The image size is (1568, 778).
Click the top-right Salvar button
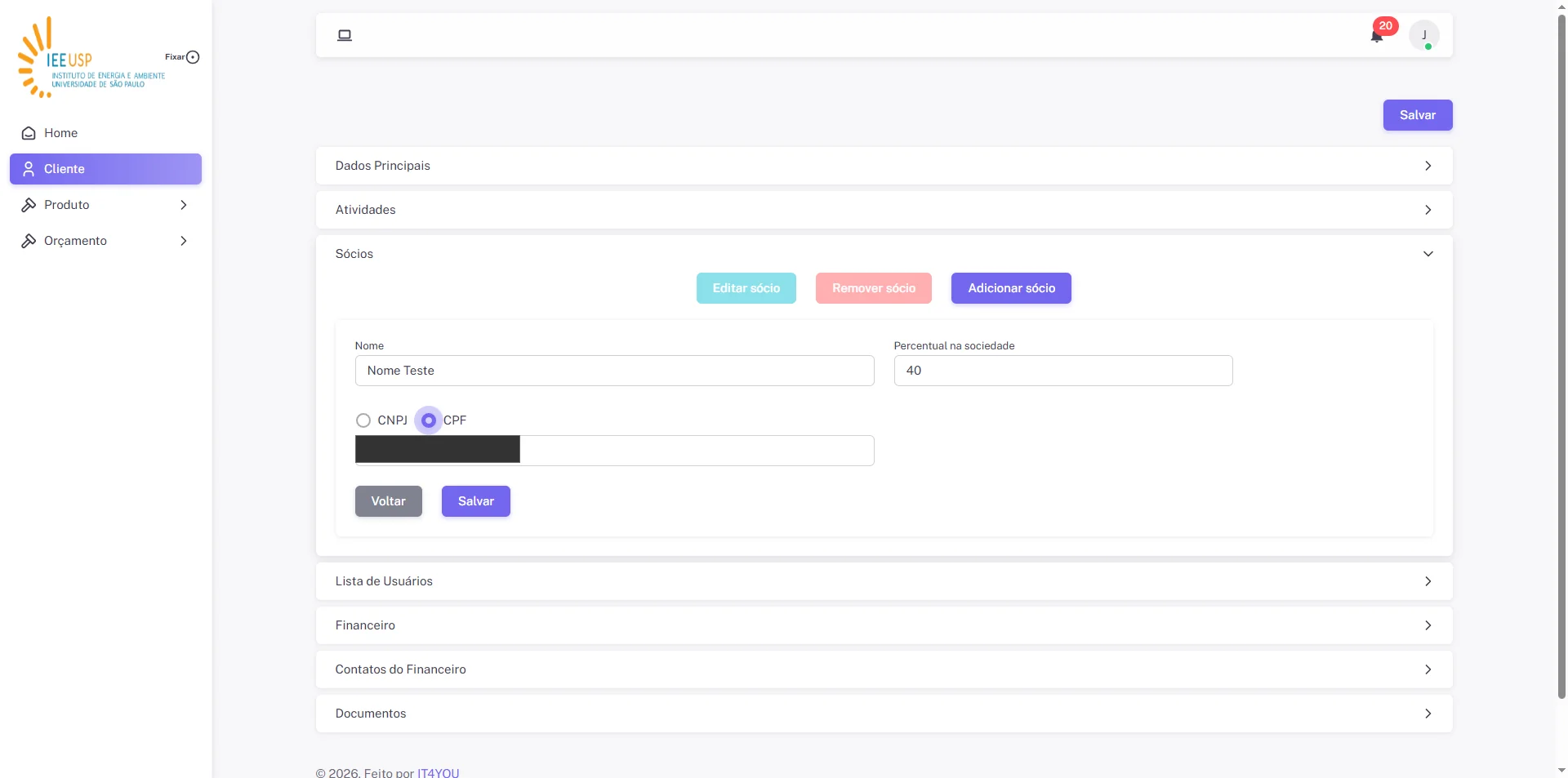[x=1418, y=115]
